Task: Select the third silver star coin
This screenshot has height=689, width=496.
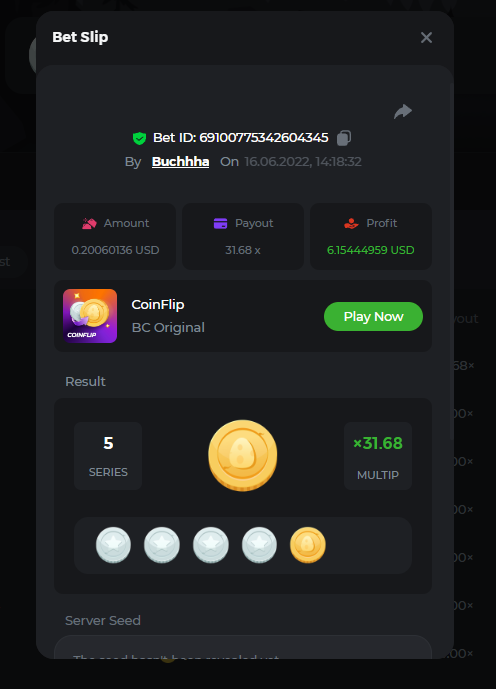Action: [210, 545]
